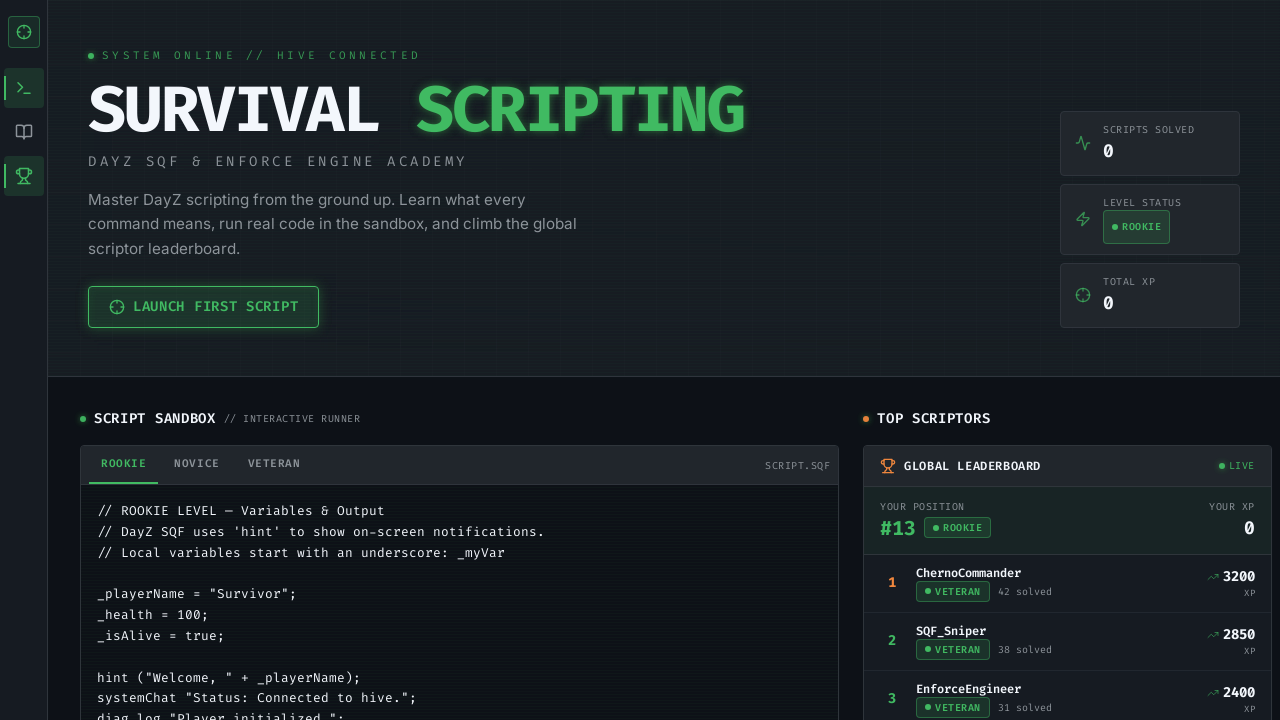Click the Level Status lightning bolt icon

1083,219
